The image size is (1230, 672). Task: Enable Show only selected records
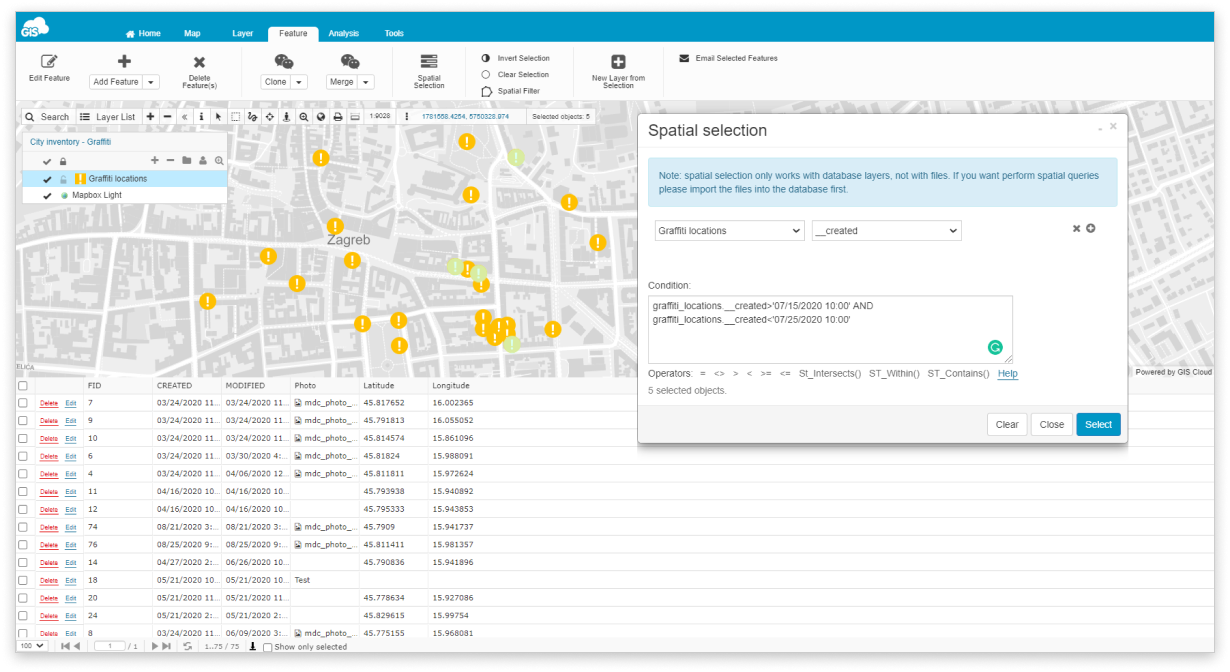[x=266, y=647]
